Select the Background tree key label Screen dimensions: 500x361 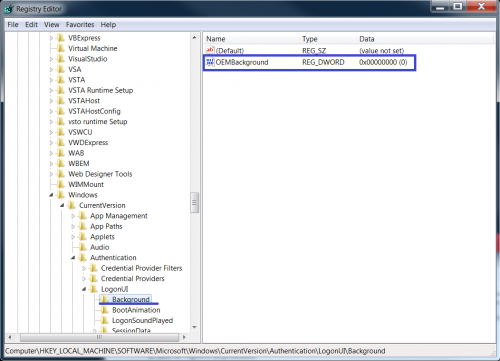131,299
